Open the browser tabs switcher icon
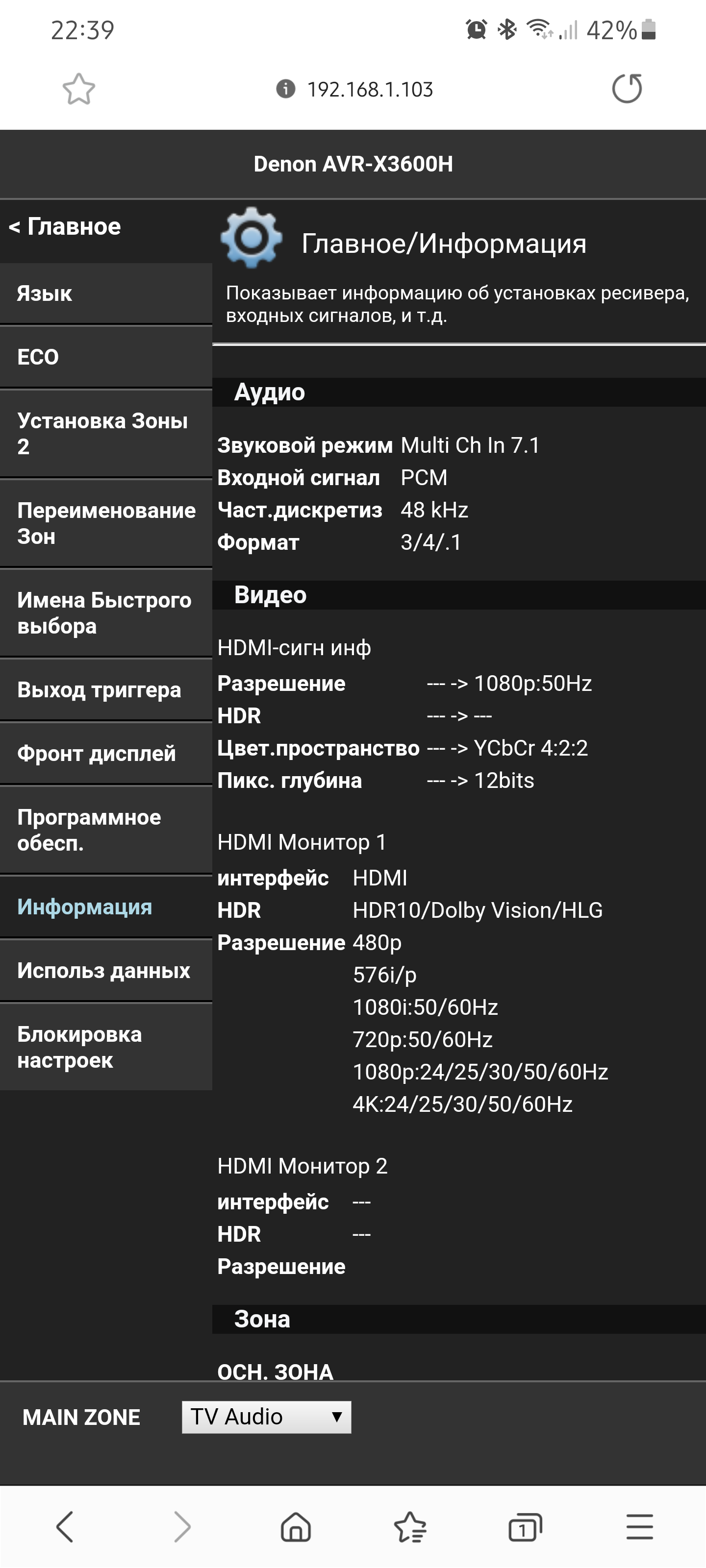 coord(525,1527)
